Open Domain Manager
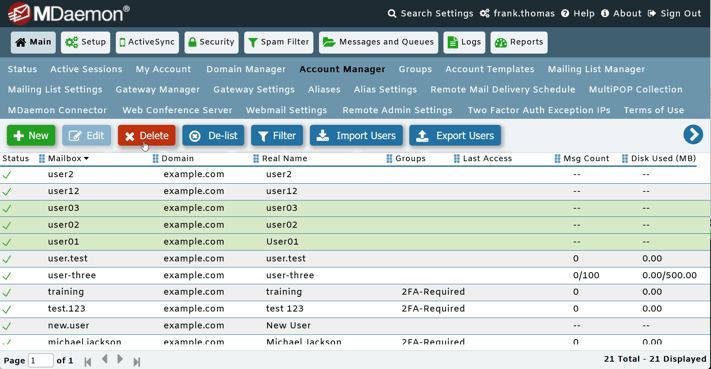This screenshot has width=711, height=369. 246,69
